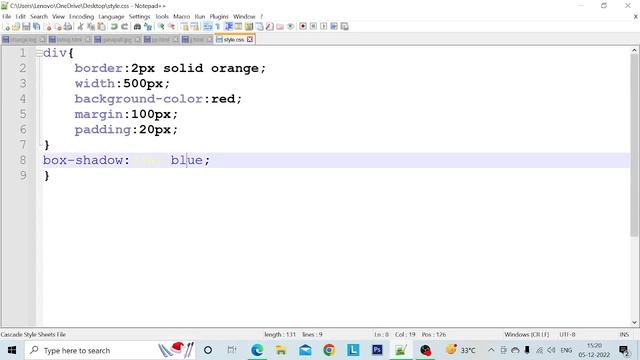Collapse the div block fold marker

point(39,53)
